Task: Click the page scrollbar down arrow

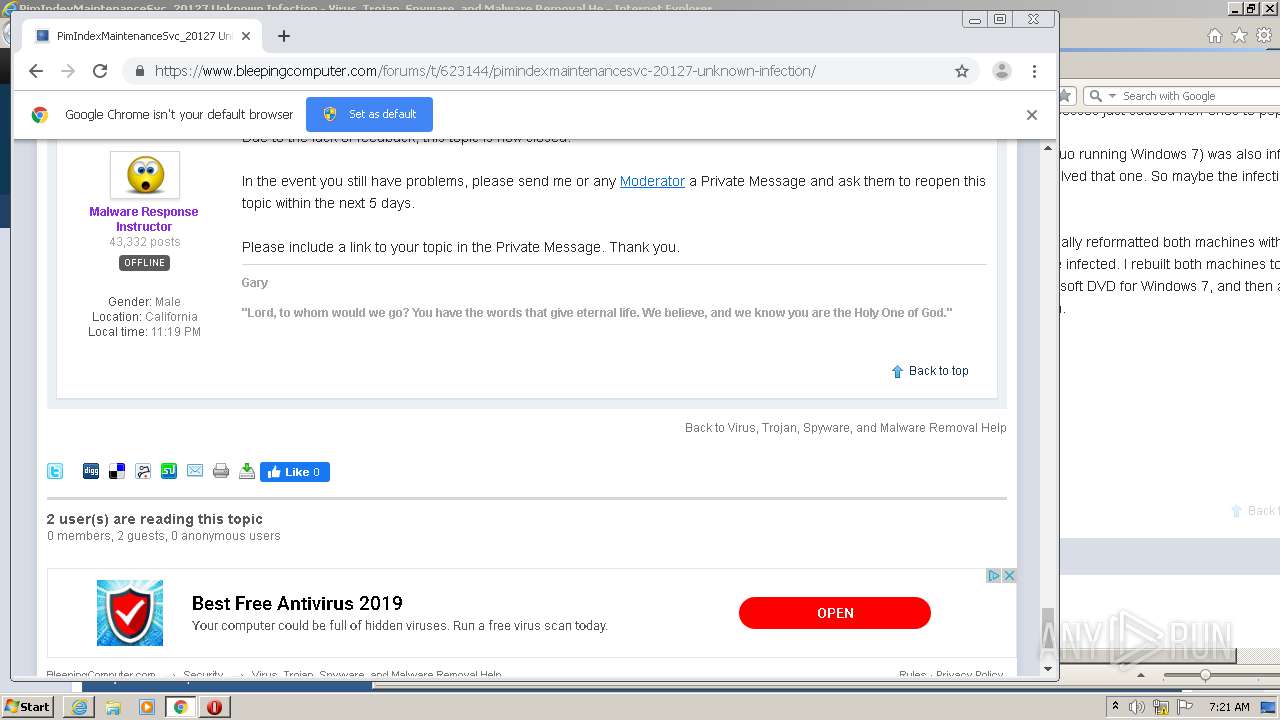Action: 1048,669
